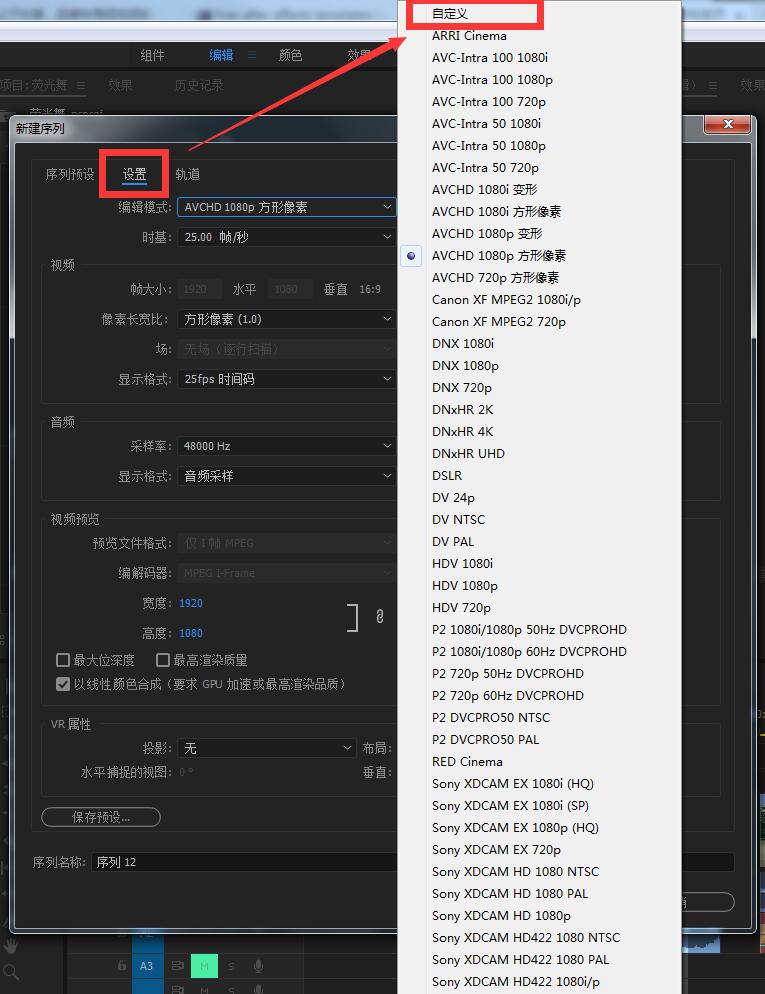
Task: Select AVC-Intra 100 1080i option
Action: pos(490,58)
